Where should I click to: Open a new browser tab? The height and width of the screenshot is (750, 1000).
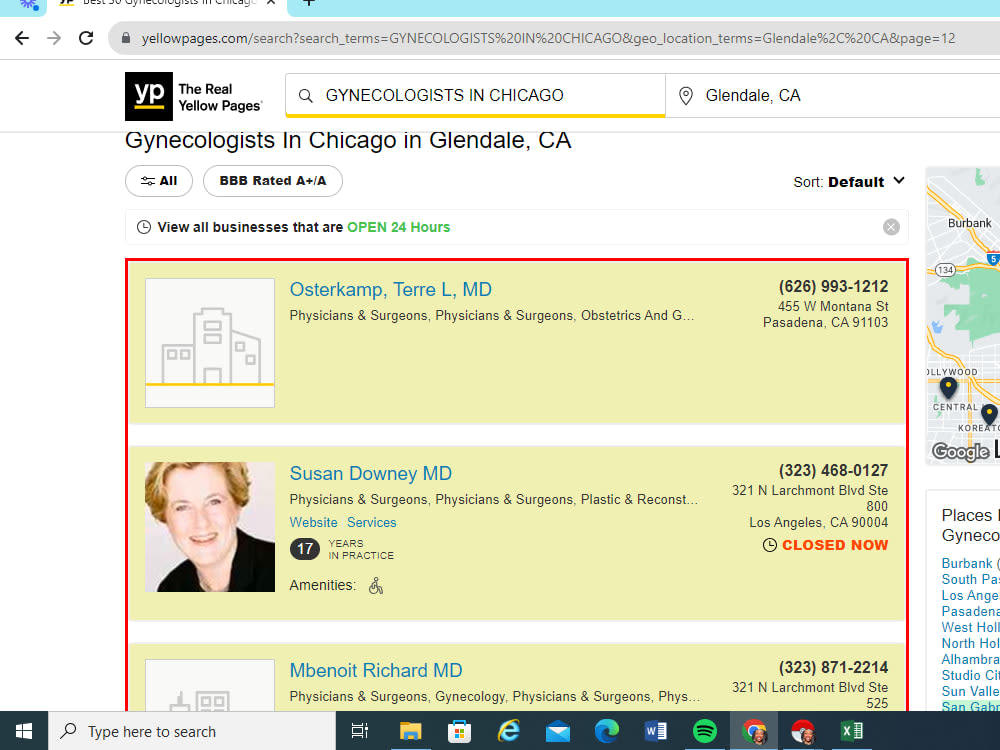[x=309, y=3]
